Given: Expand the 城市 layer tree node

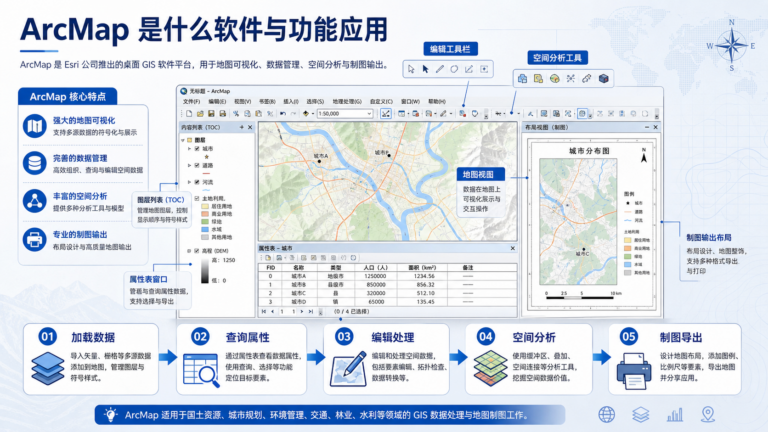Looking at the screenshot, I should click(190, 148).
